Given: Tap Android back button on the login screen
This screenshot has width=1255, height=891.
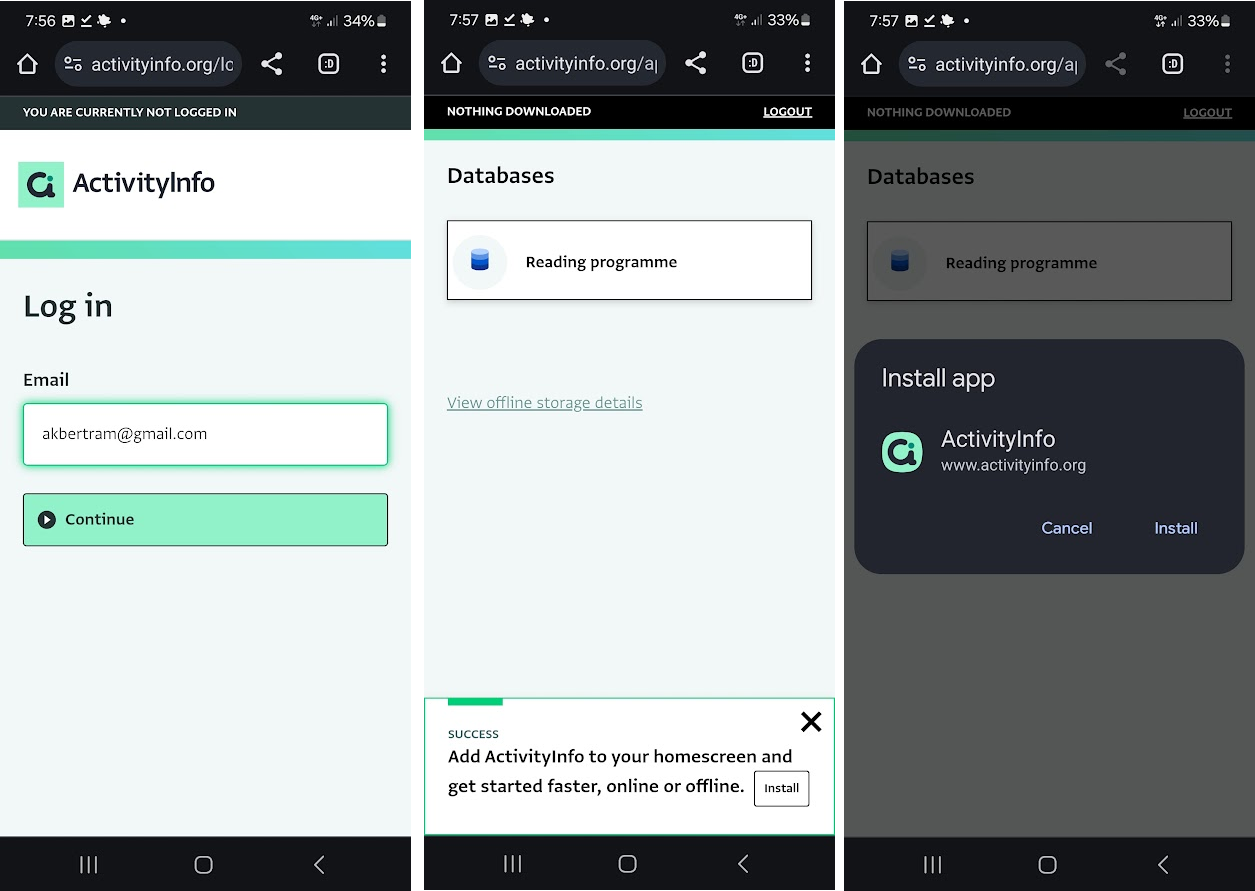Looking at the screenshot, I should (x=319, y=865).
